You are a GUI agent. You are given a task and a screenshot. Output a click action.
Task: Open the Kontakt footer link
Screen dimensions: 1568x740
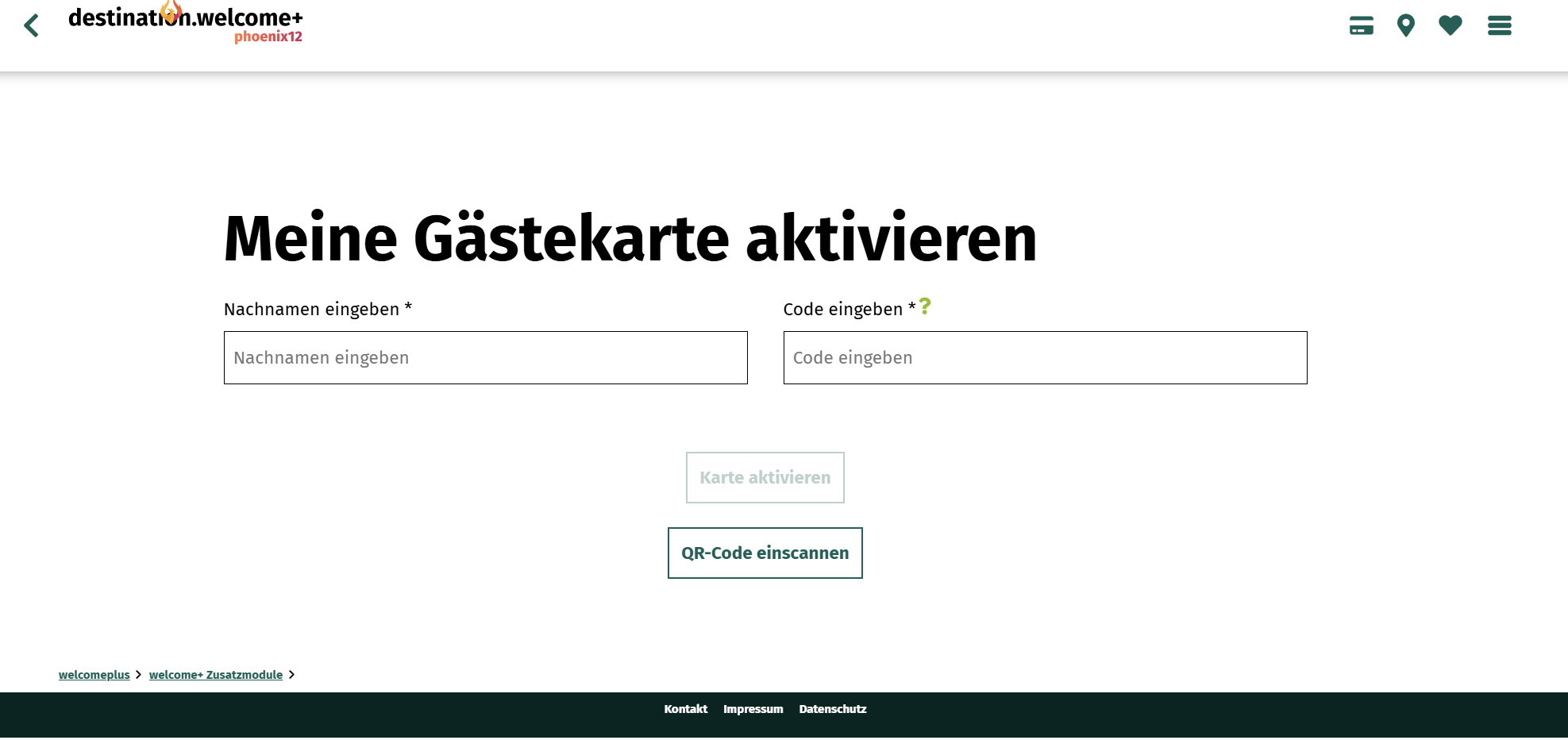[x=686, y=709]
